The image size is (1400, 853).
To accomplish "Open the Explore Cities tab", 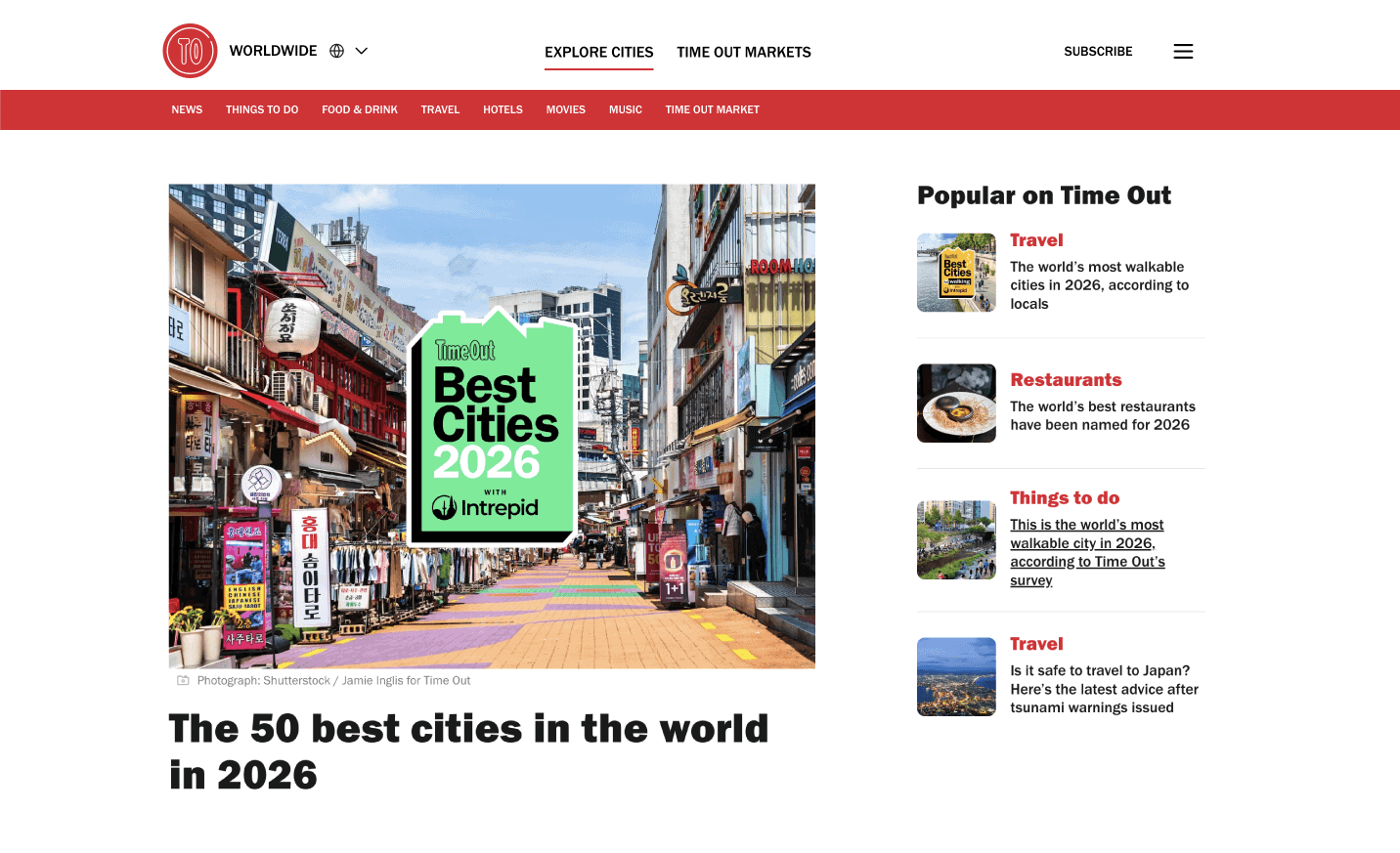I will [x=599, y=53].
